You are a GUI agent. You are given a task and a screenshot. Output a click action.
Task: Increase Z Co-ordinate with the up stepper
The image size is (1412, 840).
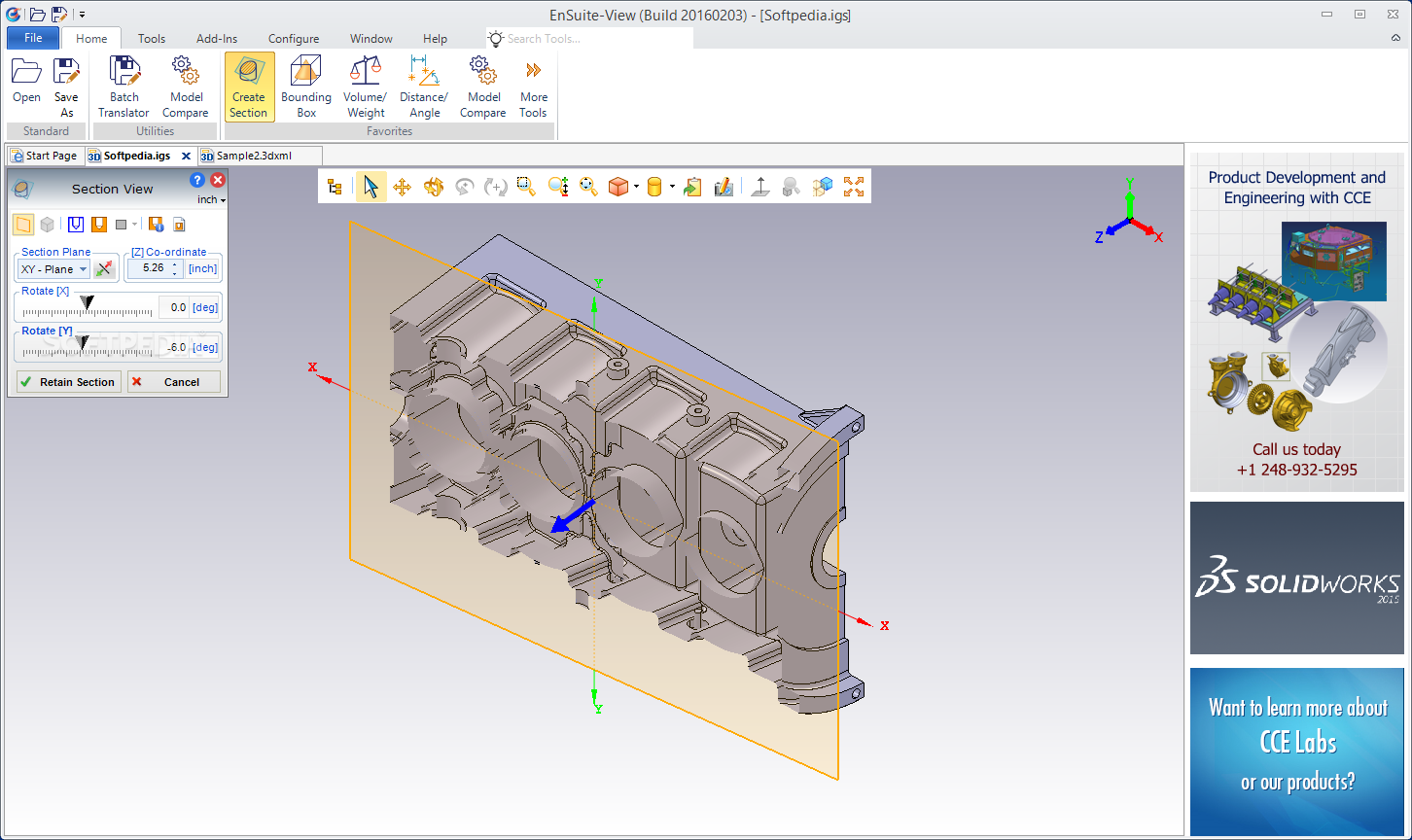[x=176, y=263]
